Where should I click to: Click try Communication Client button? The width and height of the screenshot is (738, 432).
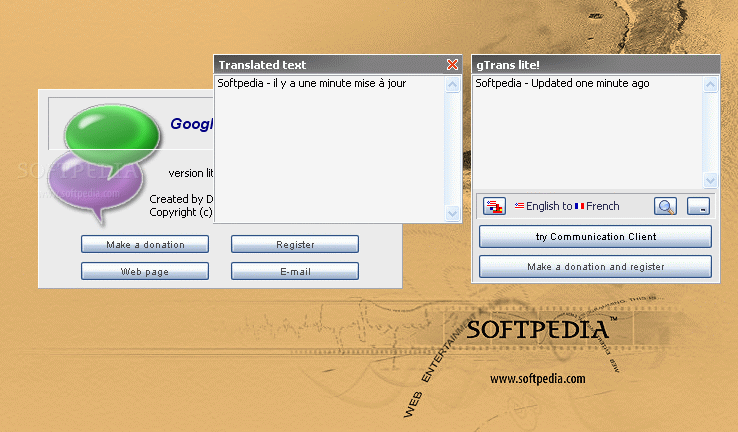pyautogui.click(x=595, y=236)
